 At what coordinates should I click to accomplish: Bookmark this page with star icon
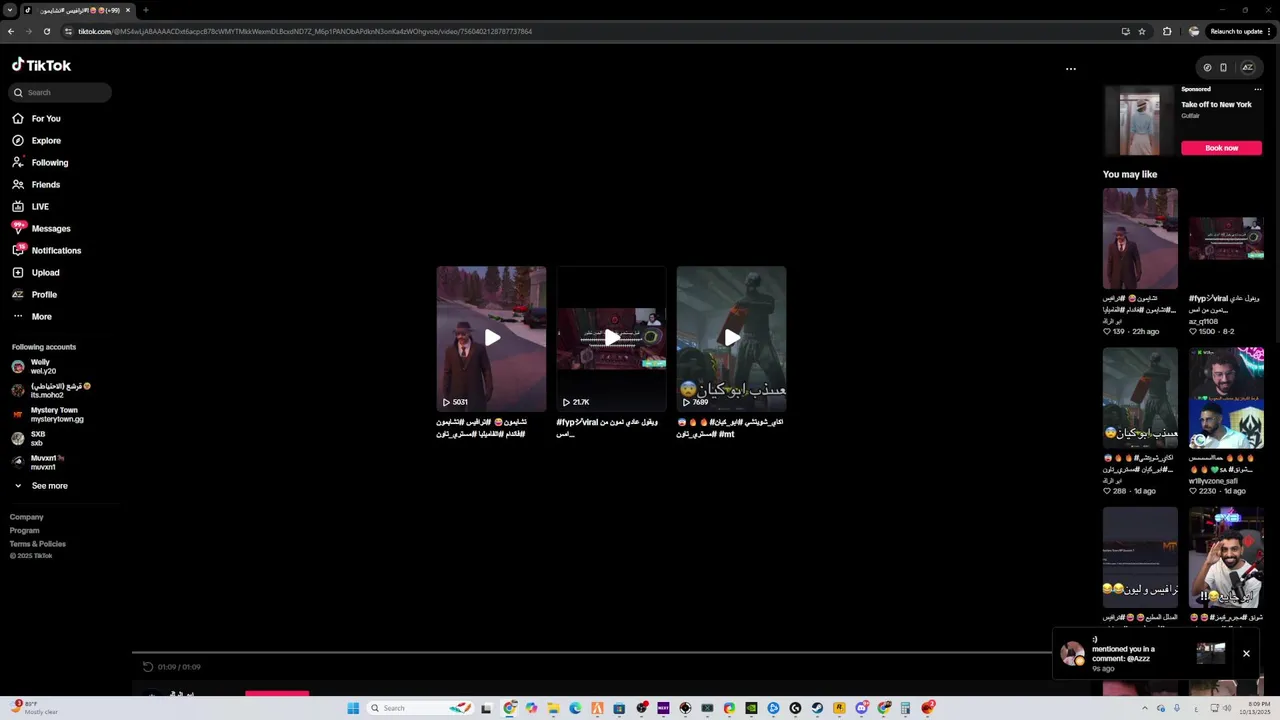coord(1142,31)
